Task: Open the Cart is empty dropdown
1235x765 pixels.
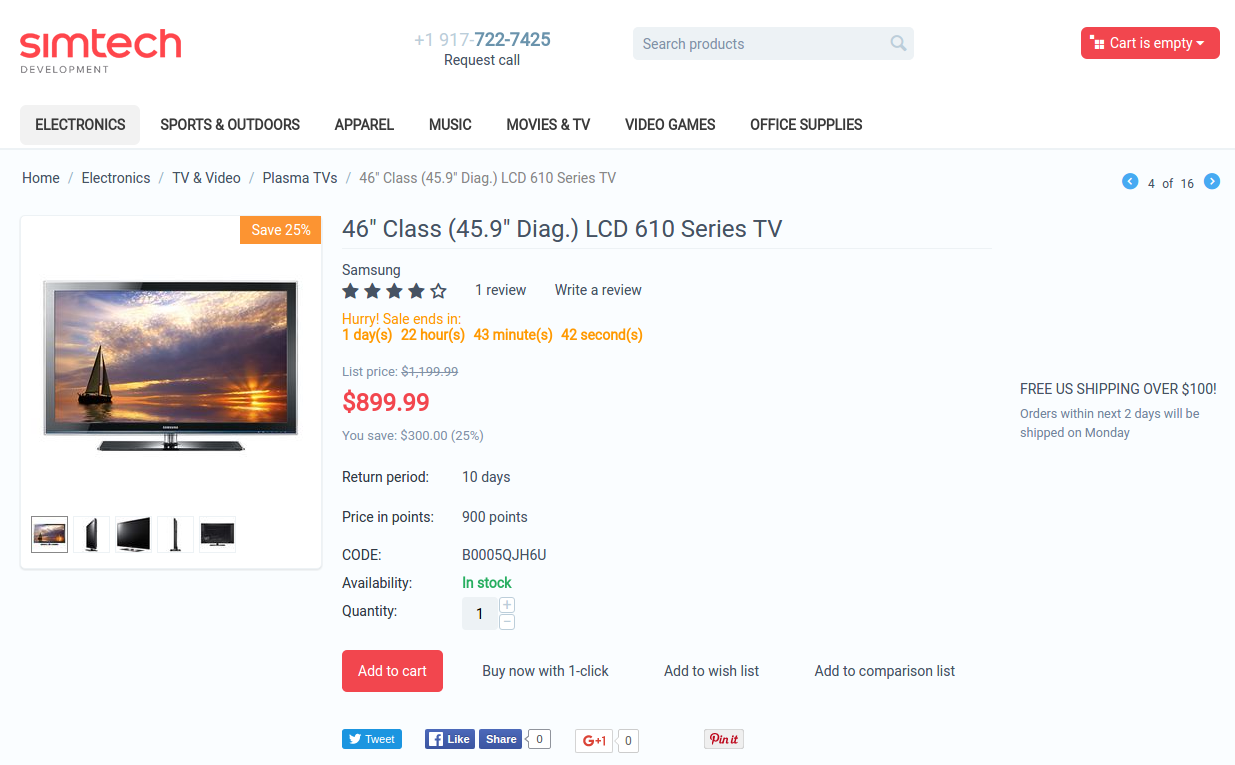Action: click(1150, 43)
